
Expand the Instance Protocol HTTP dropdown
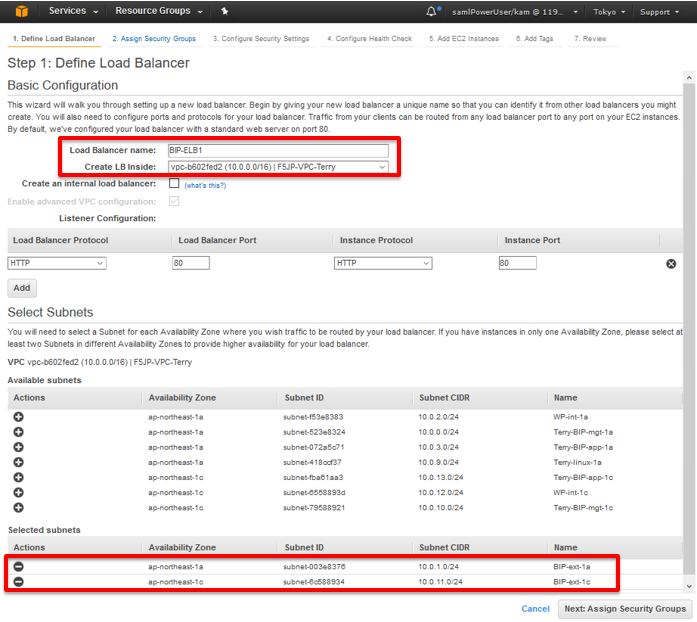pyautogui.click(x=383, y=263)
